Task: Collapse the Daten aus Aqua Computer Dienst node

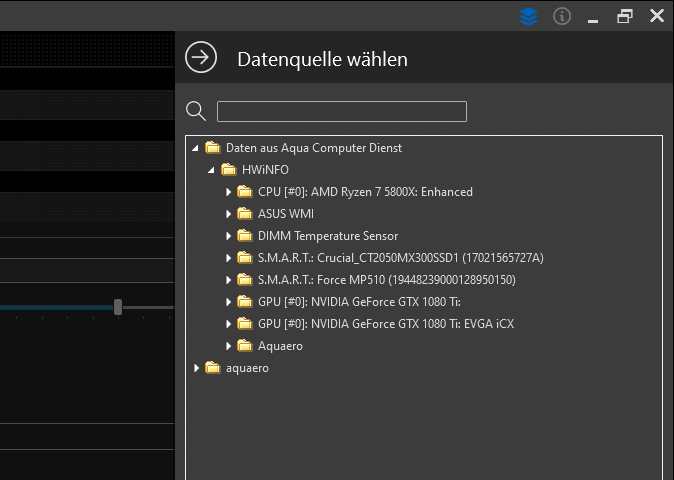Action: point(196,148)
